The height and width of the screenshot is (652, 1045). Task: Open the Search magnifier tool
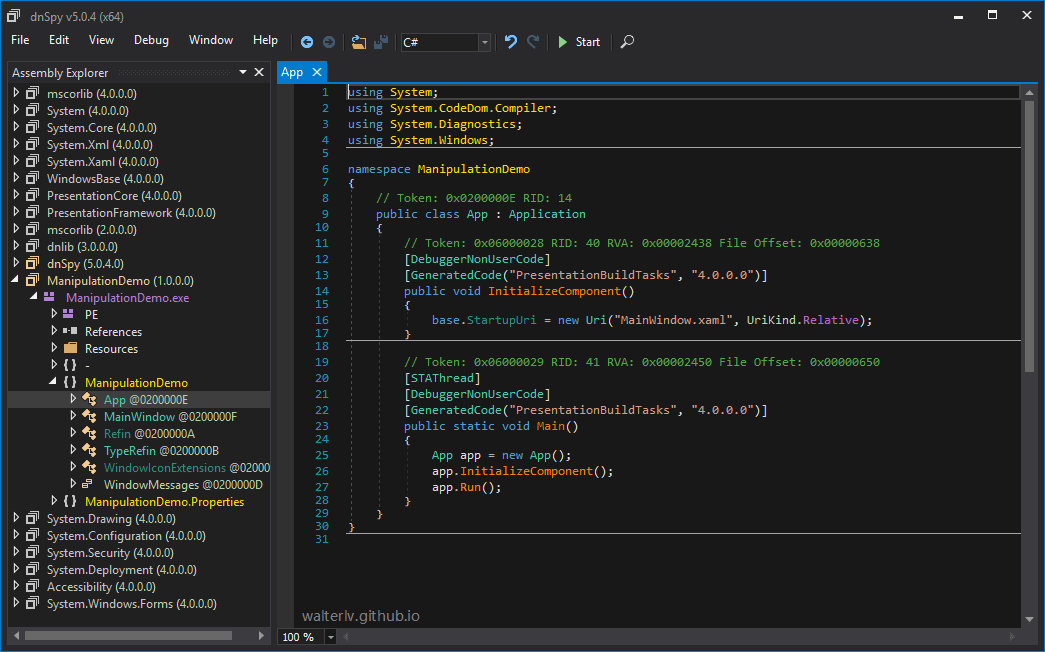pos(627,42)
